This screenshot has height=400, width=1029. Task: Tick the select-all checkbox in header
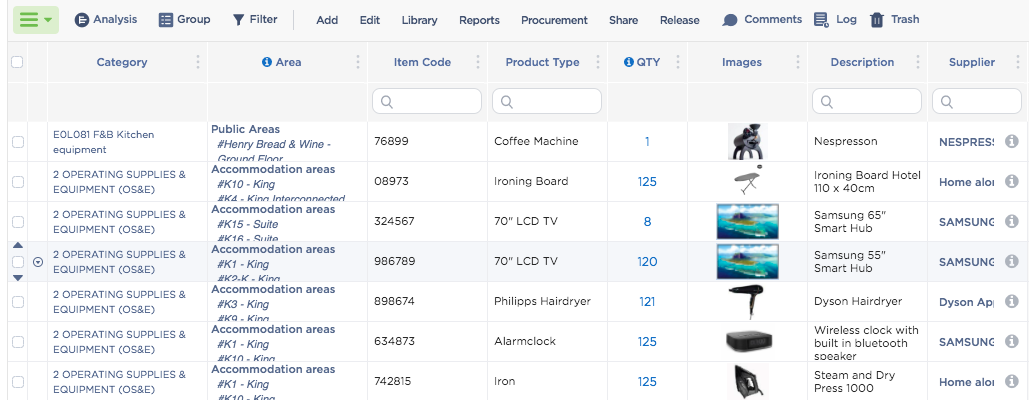(x=17, y=62)
